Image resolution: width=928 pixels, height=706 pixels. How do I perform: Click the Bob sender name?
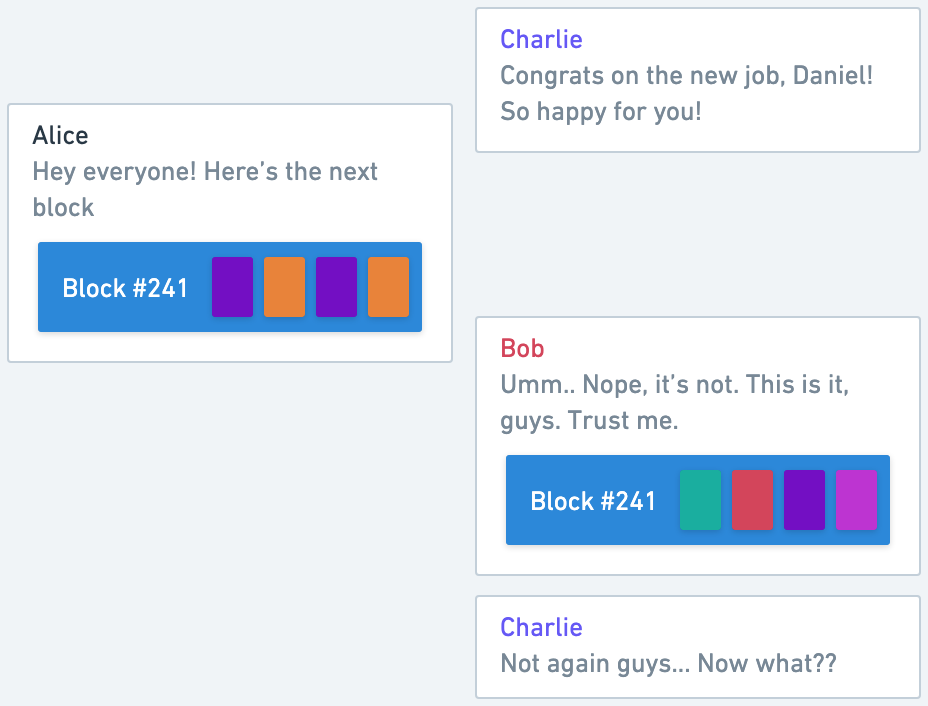(522, 349)
